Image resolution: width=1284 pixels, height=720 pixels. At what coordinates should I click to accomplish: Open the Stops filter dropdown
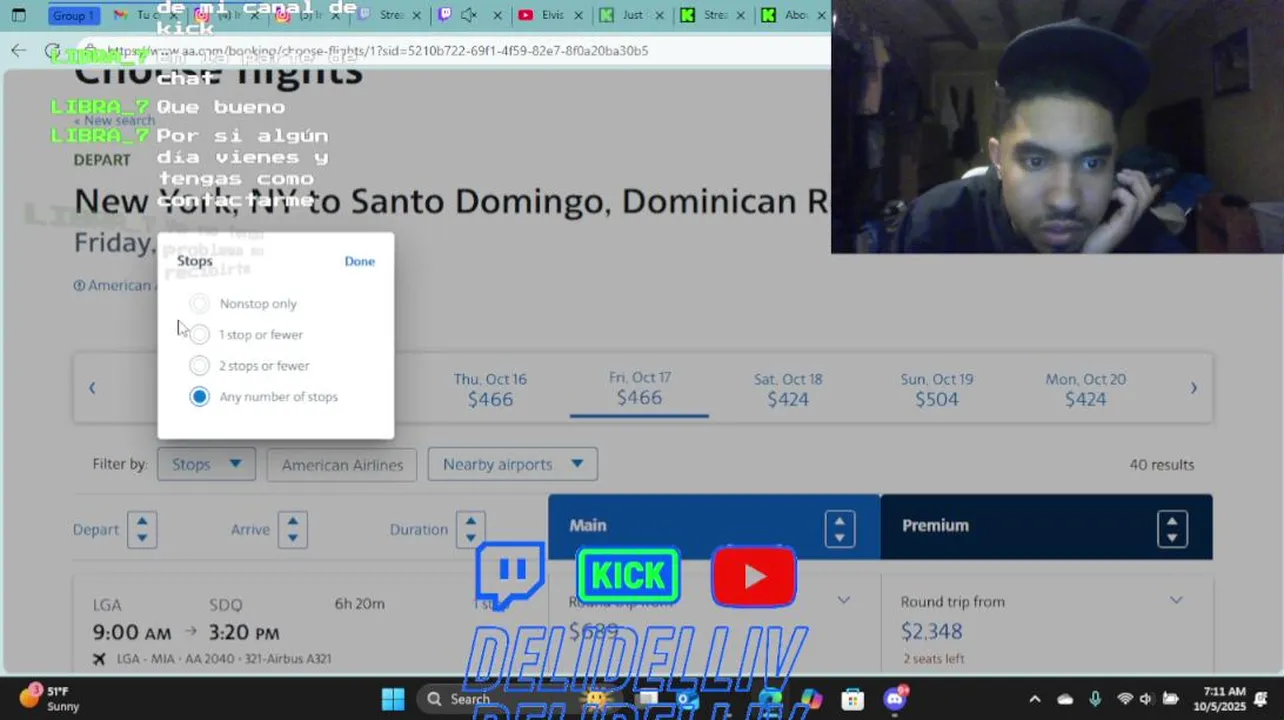[206, 464]
